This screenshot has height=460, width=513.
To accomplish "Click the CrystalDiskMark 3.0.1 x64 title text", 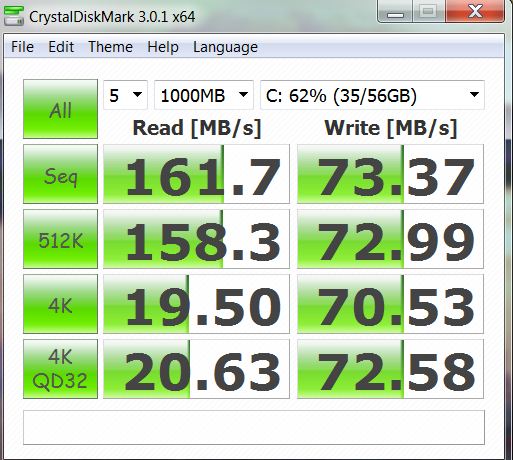I will point(112,17).
